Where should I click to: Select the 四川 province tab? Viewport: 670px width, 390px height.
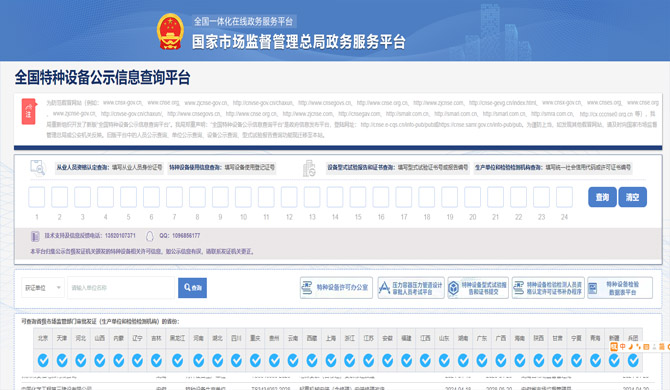[x=236, y=338]
